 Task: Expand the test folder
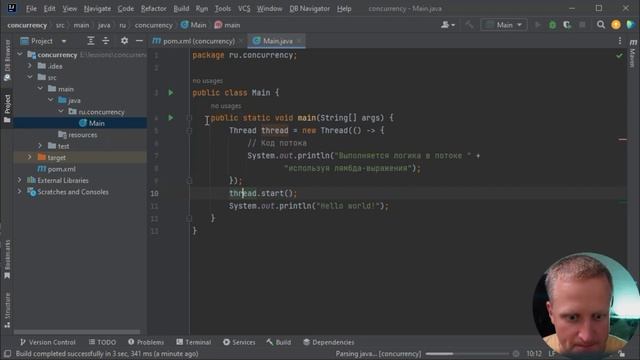[x=40, y=146]
